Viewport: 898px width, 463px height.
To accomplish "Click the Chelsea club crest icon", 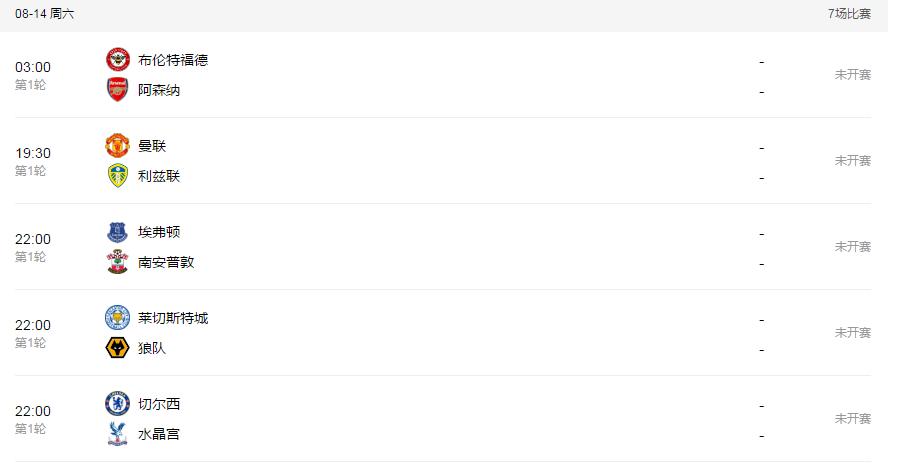I will point(118,404).
